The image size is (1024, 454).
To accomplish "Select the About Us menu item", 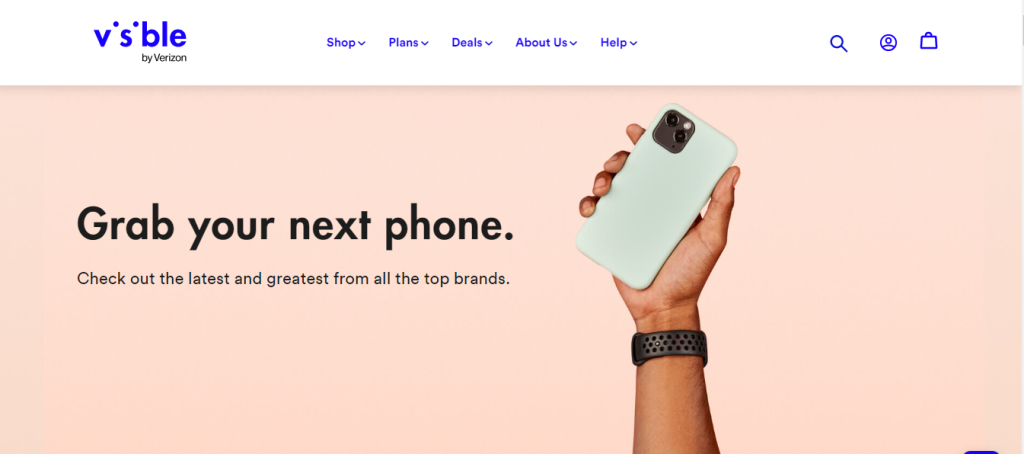I will (547, 42).
